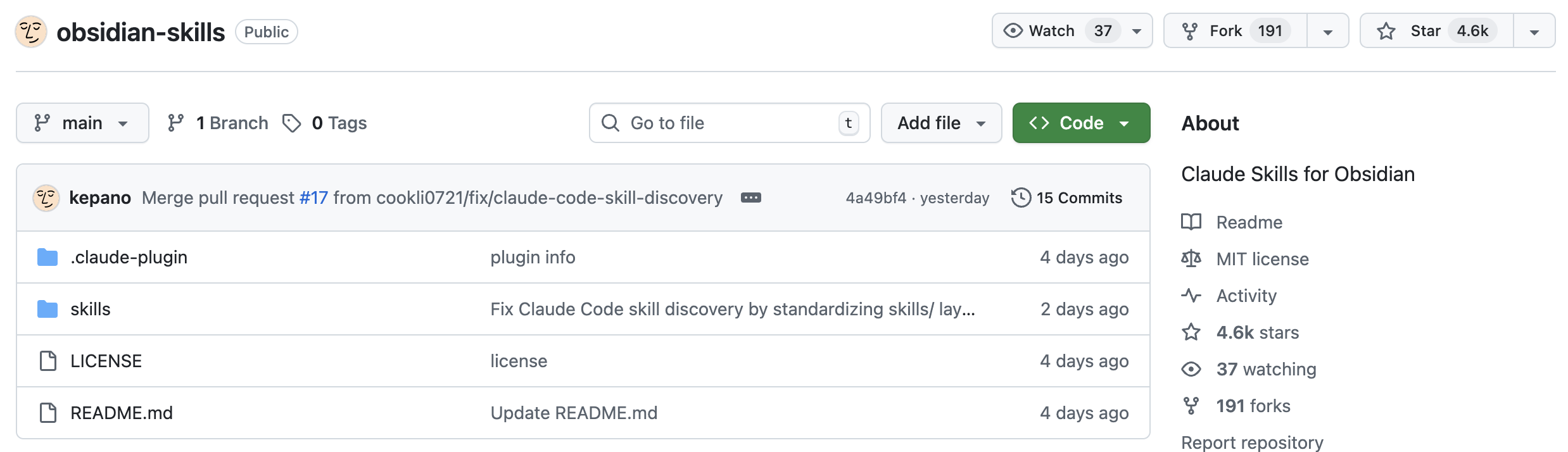Click the kepano avatar in the repository header
Screen dimensions: 1568x452
tap(31, 32)
